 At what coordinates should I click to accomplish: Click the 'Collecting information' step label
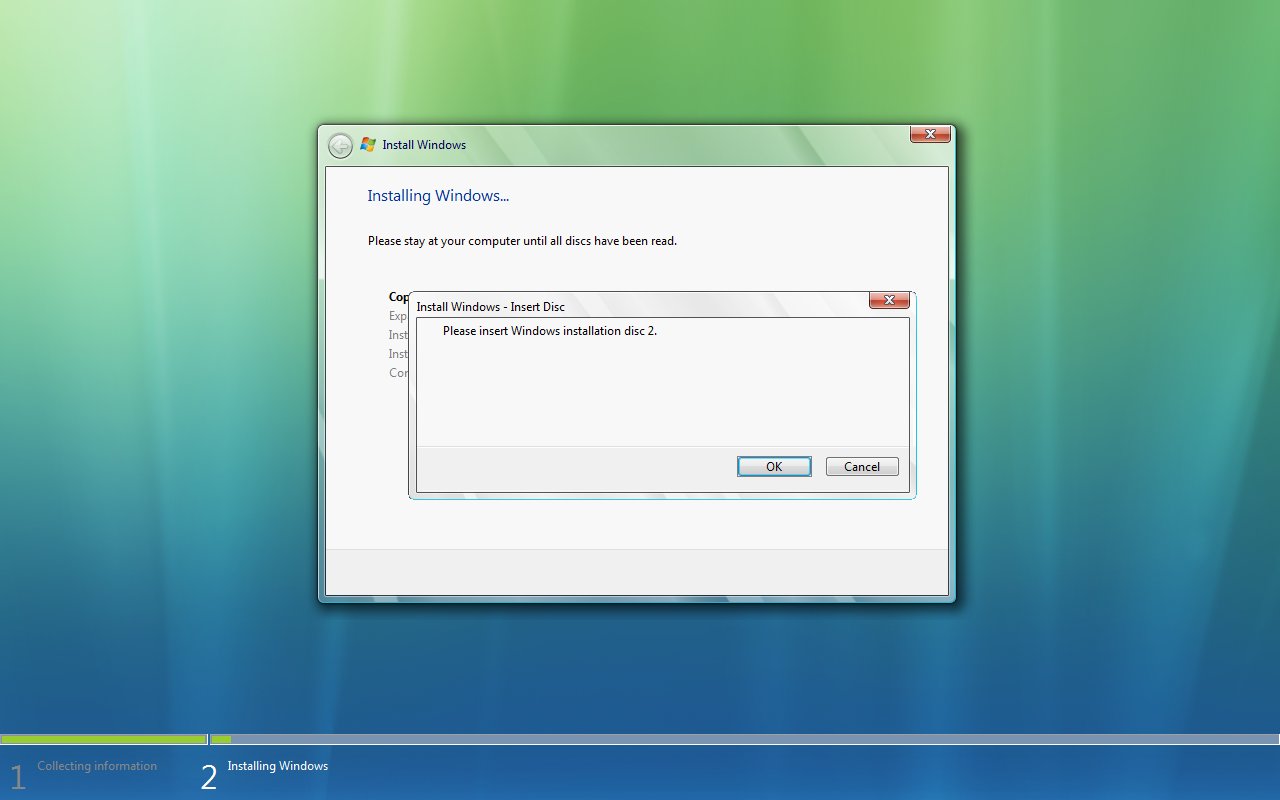click(97, 766)
